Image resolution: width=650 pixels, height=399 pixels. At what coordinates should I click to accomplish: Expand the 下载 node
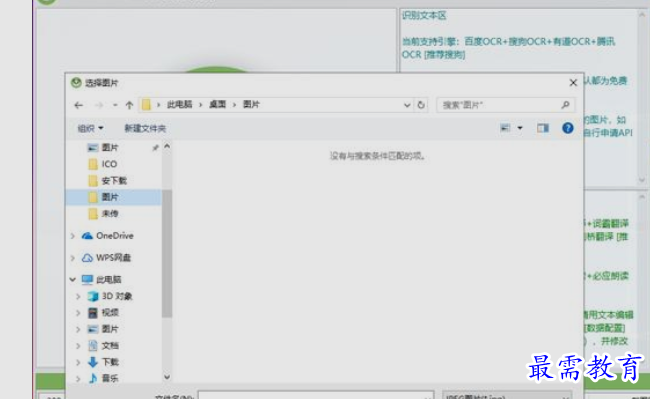(x=78, y=362)
